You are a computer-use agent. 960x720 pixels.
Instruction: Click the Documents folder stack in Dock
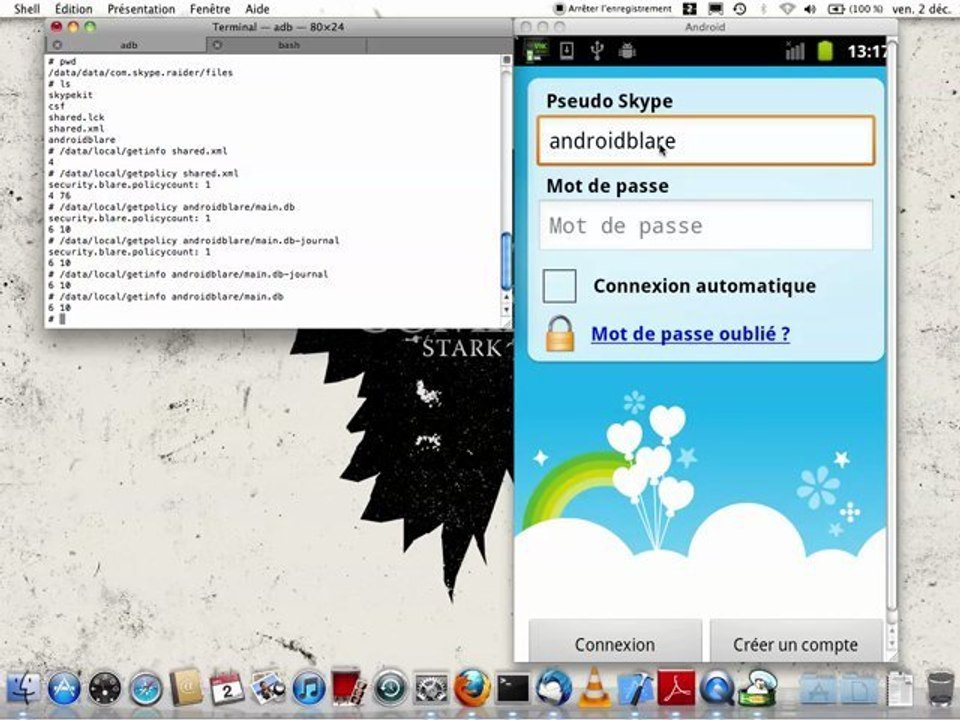pyautogui.click(x=858, y=689)
